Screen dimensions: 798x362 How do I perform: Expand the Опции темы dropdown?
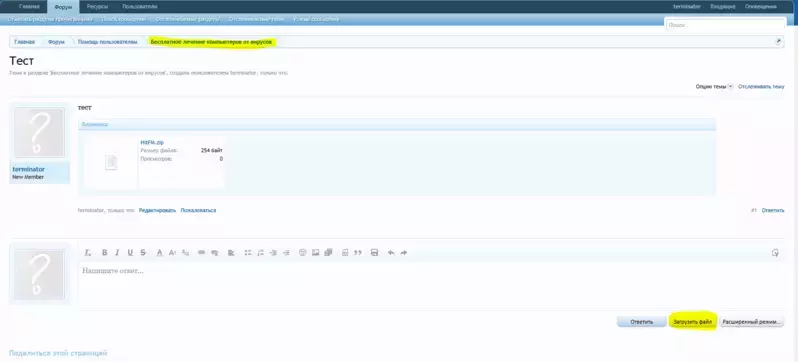pos(714,87)
